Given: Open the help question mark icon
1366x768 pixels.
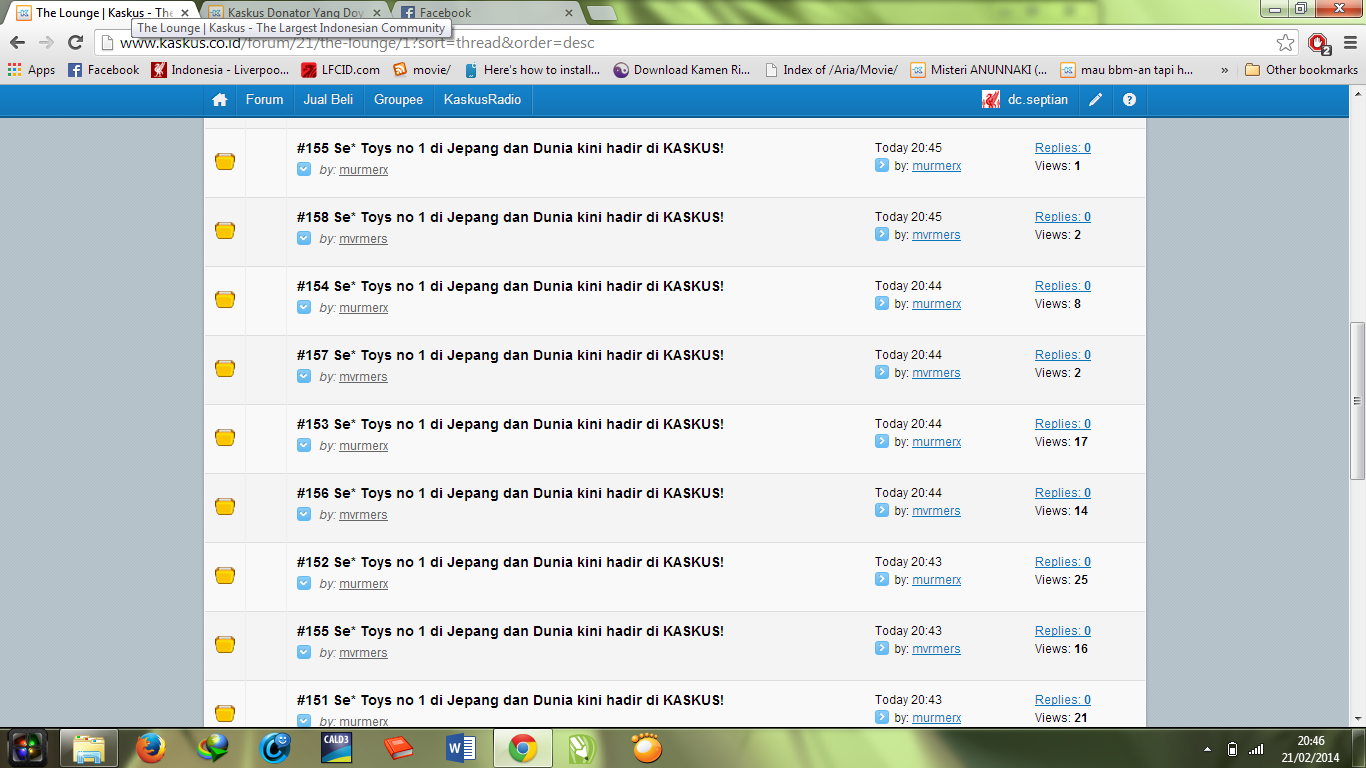Looking at the screenshot, I should [x=1129, y=100].
